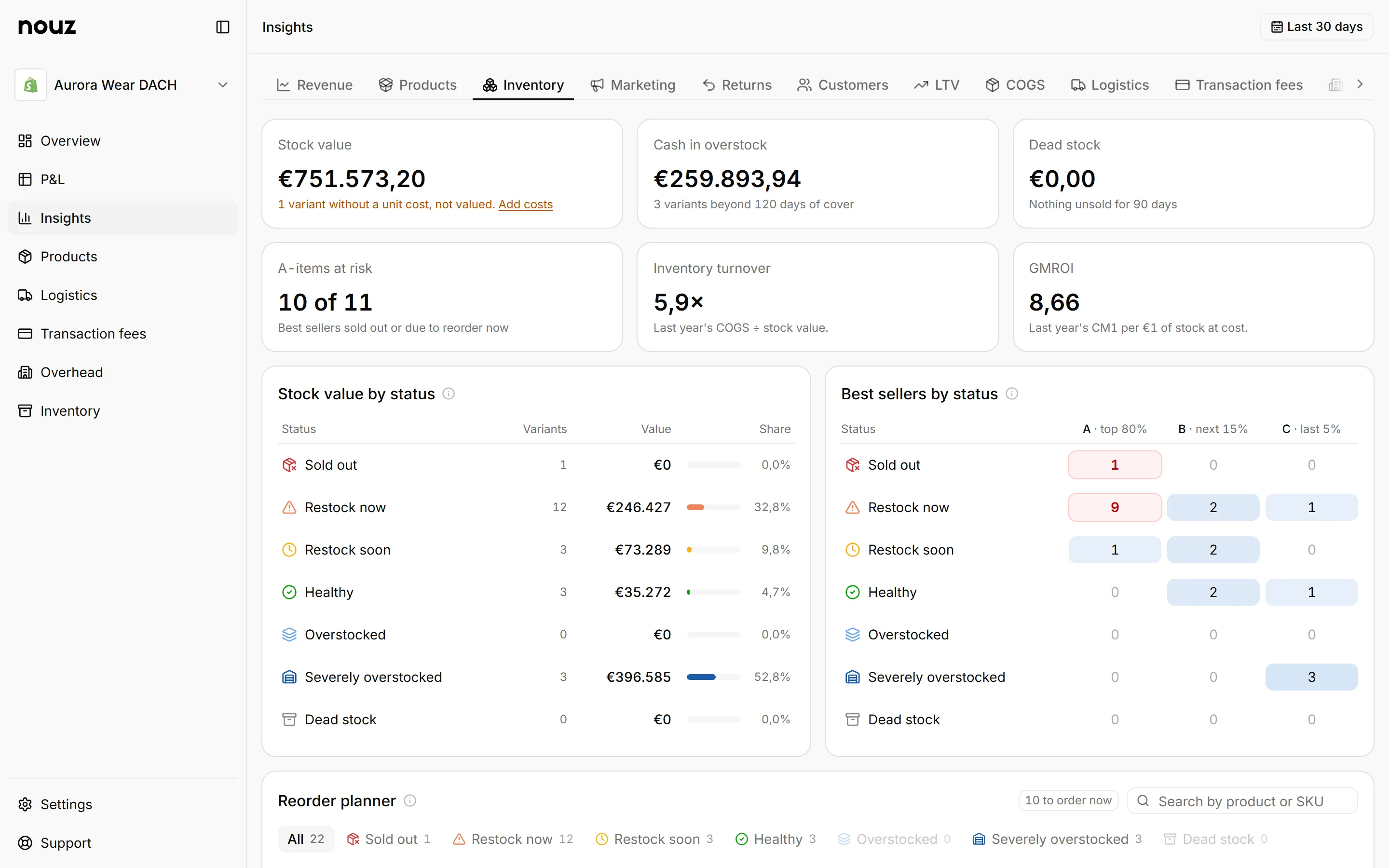
Task: Click the calendar icon in Last 30 days
Action: coord(1277,27)
